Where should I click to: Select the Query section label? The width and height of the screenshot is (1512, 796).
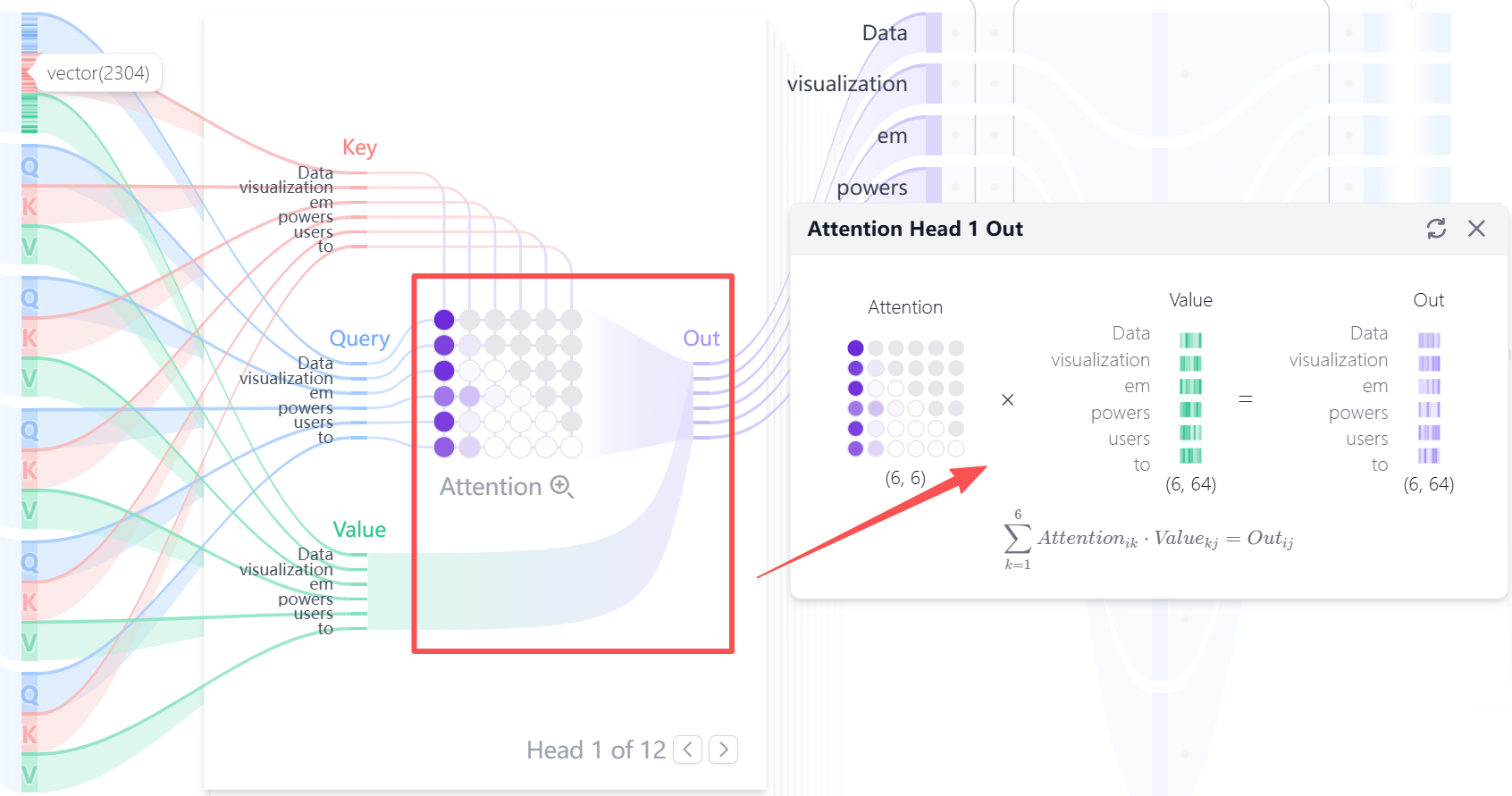(359, 339)
